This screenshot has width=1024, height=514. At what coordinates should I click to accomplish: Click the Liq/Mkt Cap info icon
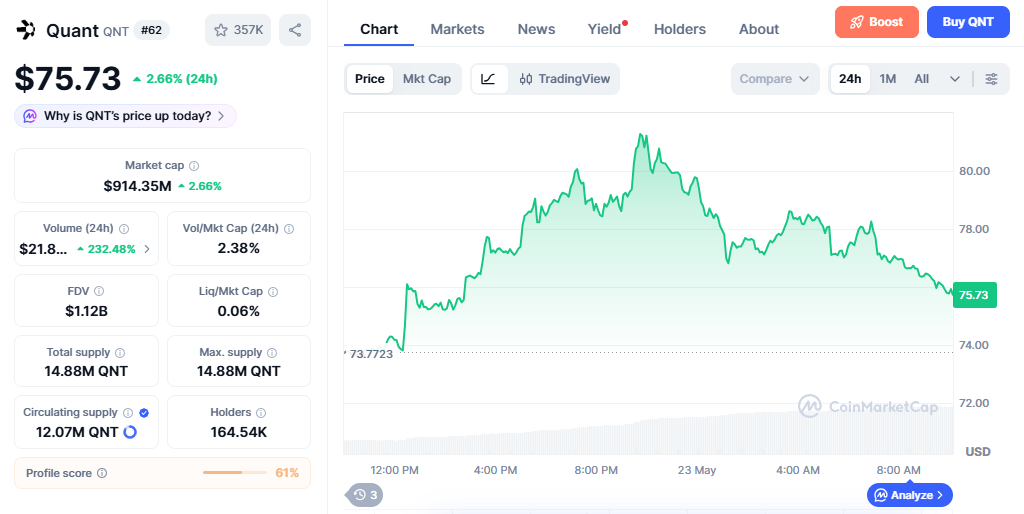pos(273,291)
